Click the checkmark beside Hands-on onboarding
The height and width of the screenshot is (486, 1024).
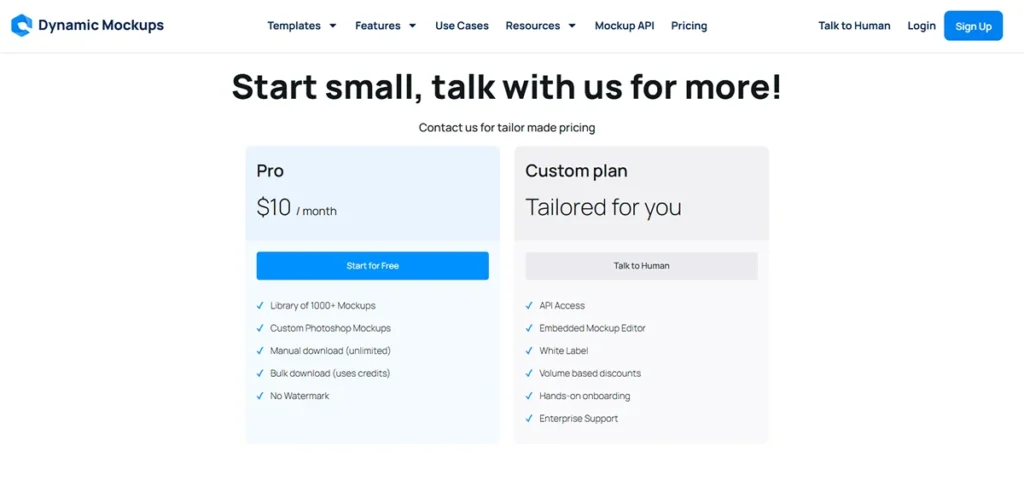tap(529, 396)
